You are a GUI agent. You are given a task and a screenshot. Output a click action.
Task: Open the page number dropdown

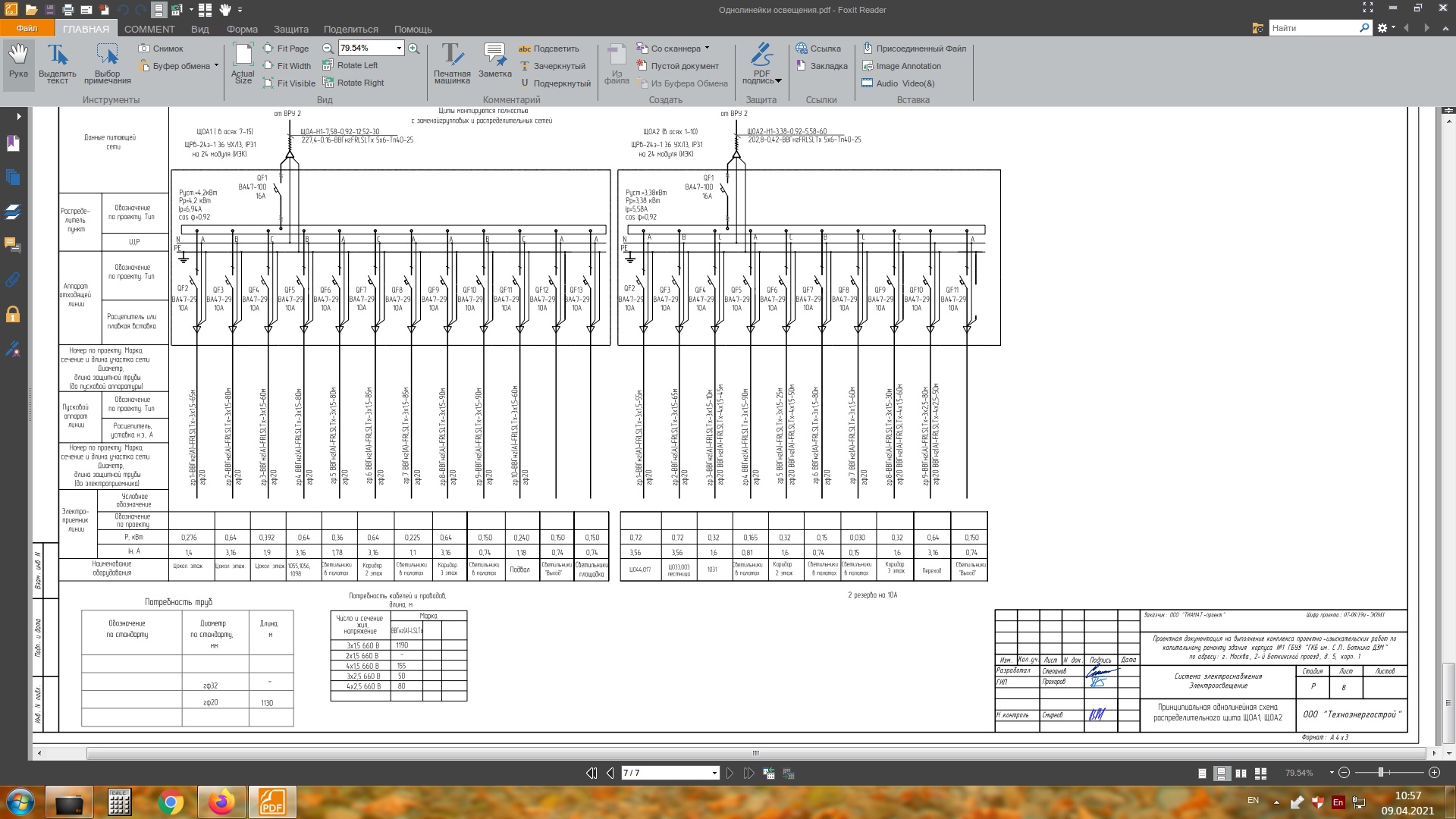714,773
